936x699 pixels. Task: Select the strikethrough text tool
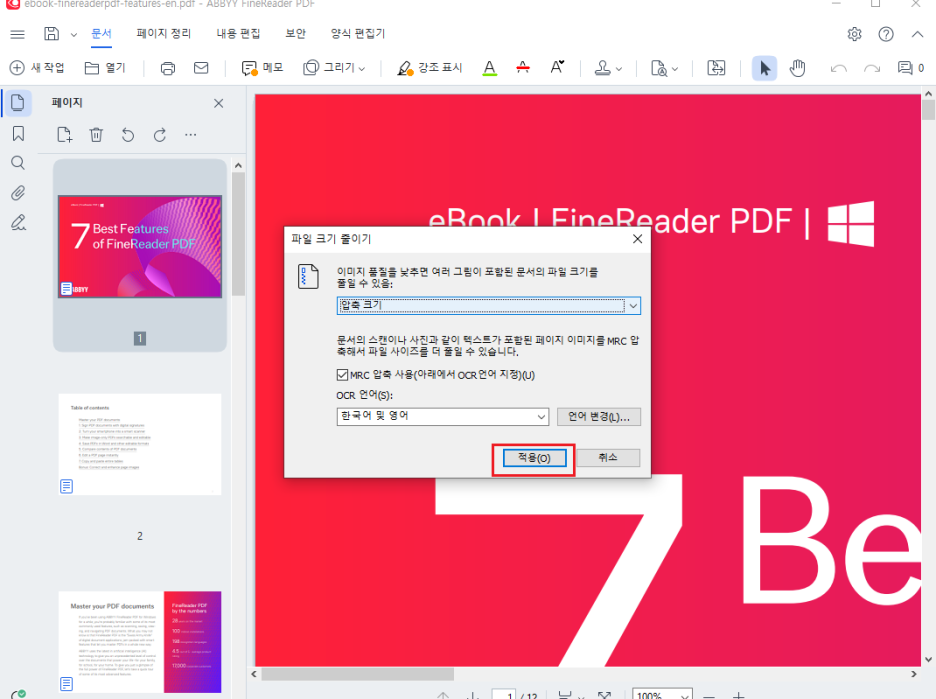point(523,67)
